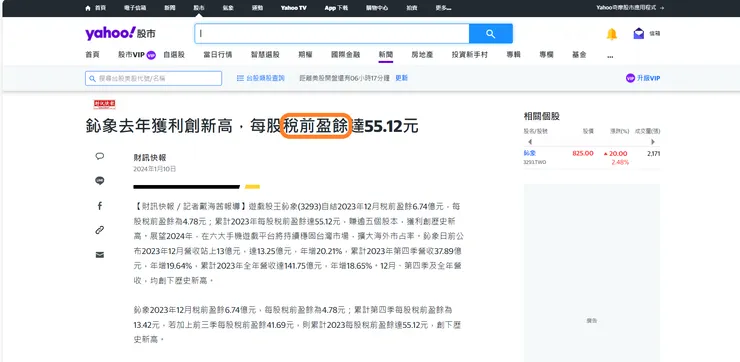
Task: Click the home icon in top black bar
Action: click(88, 8)
